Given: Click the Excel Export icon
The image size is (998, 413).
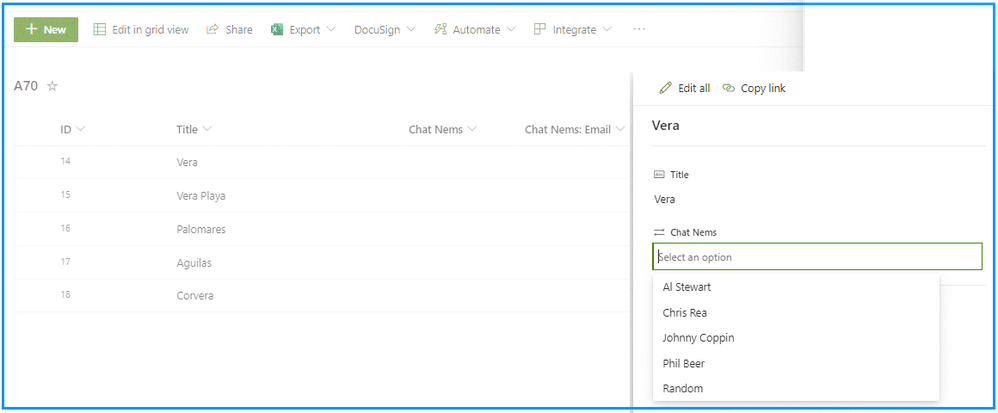Looking at the screenshot, I should pos(276,30).
